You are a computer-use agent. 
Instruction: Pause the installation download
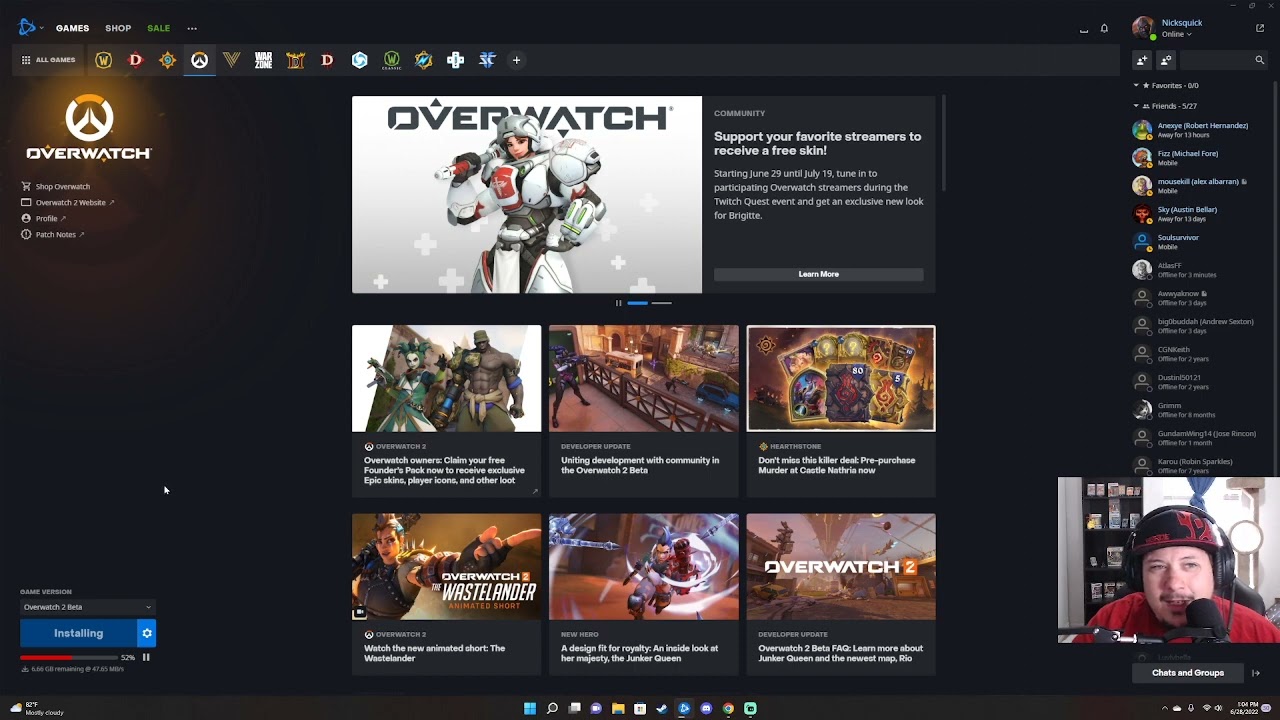(x=146, y=657)
